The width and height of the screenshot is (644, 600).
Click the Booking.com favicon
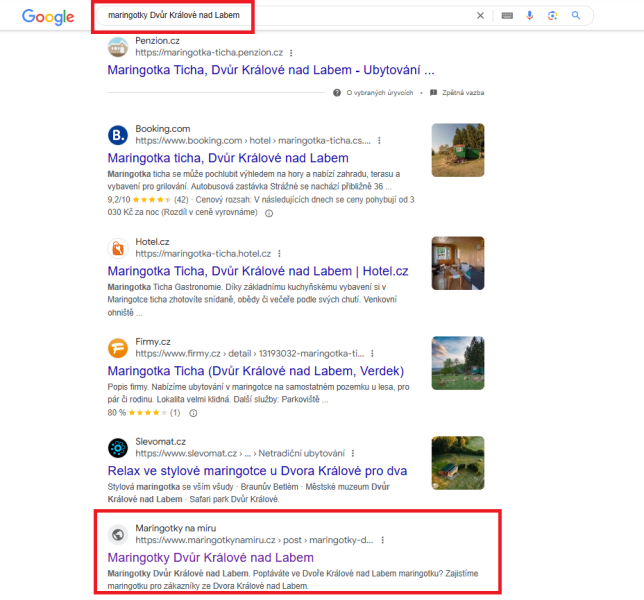(x=118, y=135)
